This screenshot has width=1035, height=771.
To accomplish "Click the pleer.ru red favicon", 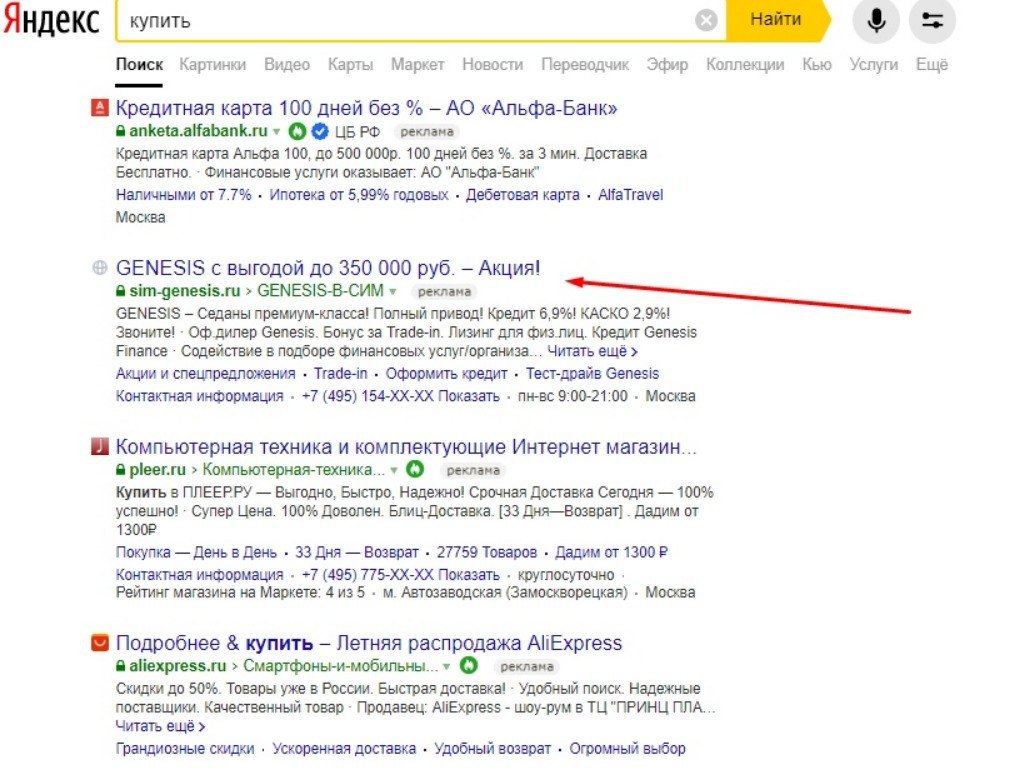I will [99, 446].
